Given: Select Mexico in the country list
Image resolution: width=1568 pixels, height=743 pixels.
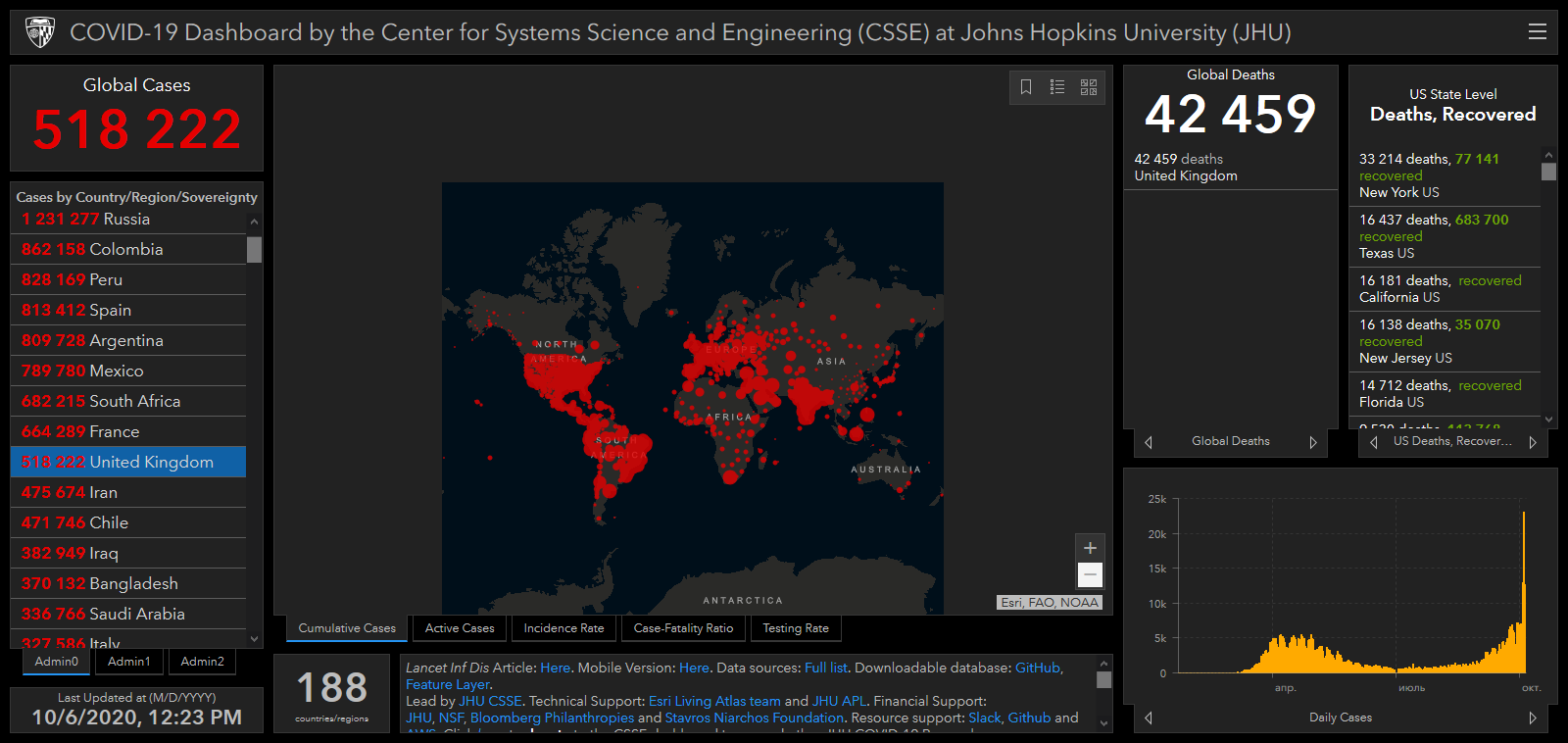Looking at the screenshot, I should [128, 371].
